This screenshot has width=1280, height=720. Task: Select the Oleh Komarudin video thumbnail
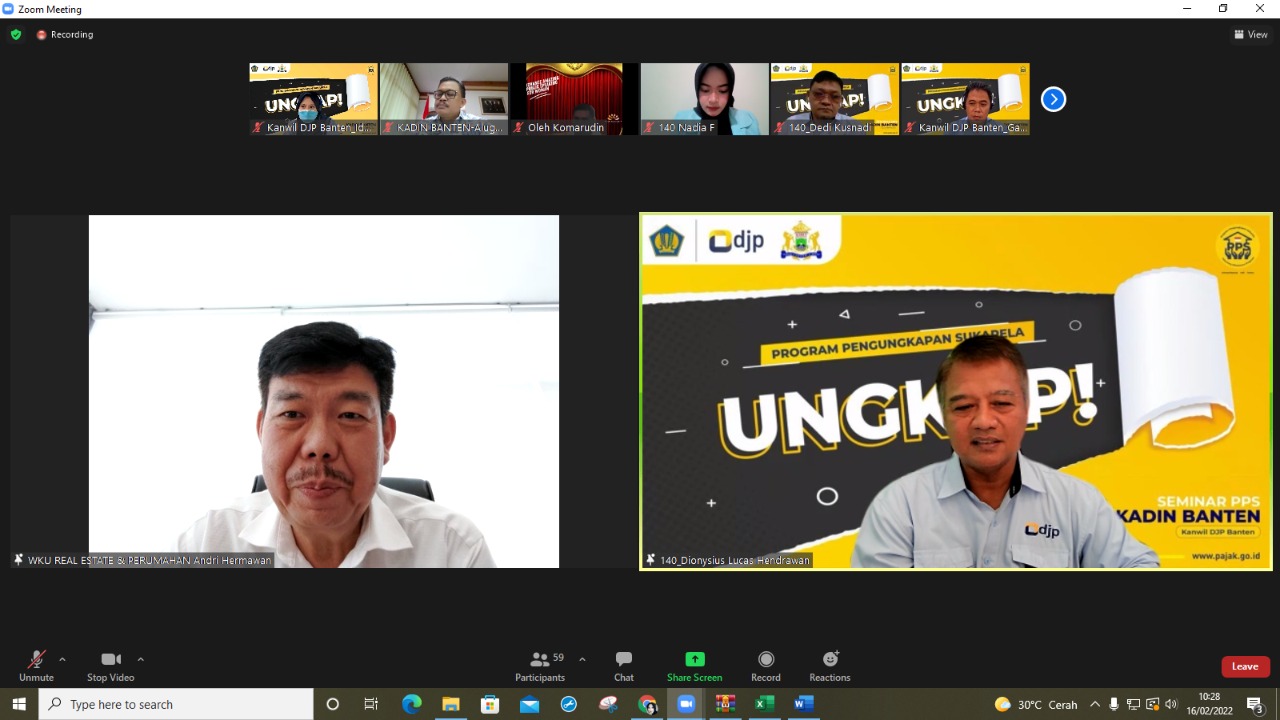pyautogui.click(x=574, y=99)
